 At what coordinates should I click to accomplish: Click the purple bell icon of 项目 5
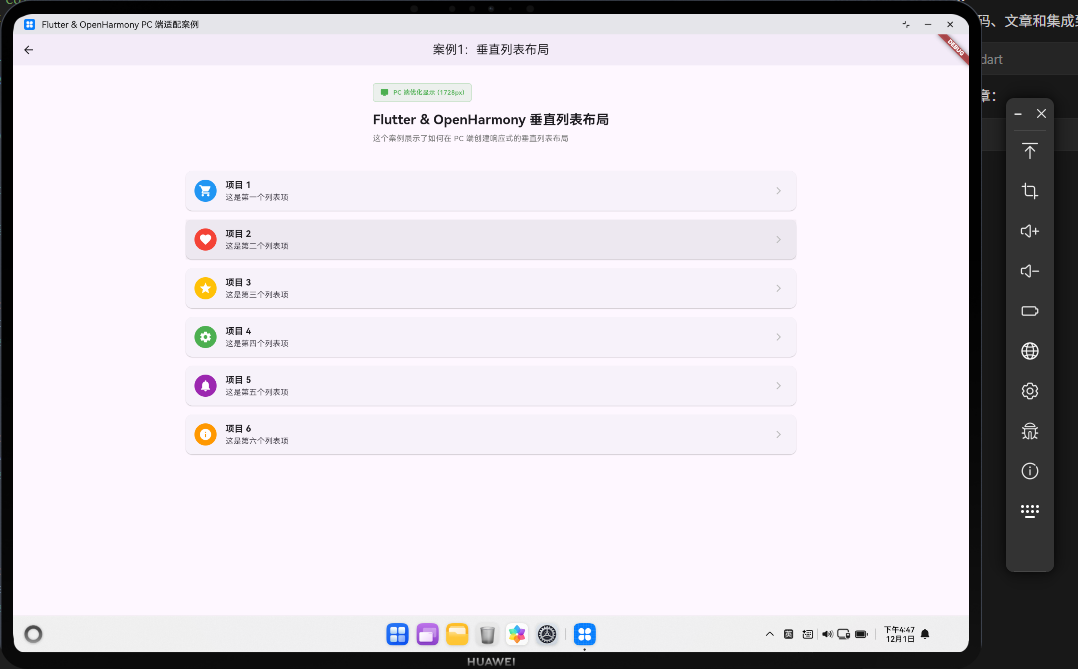click(205, 386)
